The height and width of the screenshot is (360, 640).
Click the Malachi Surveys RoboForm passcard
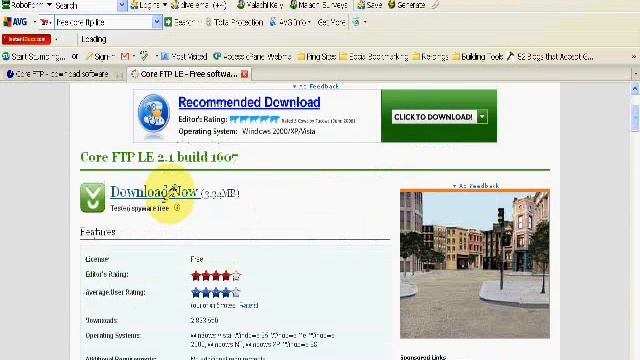click(x=319, y=5)
